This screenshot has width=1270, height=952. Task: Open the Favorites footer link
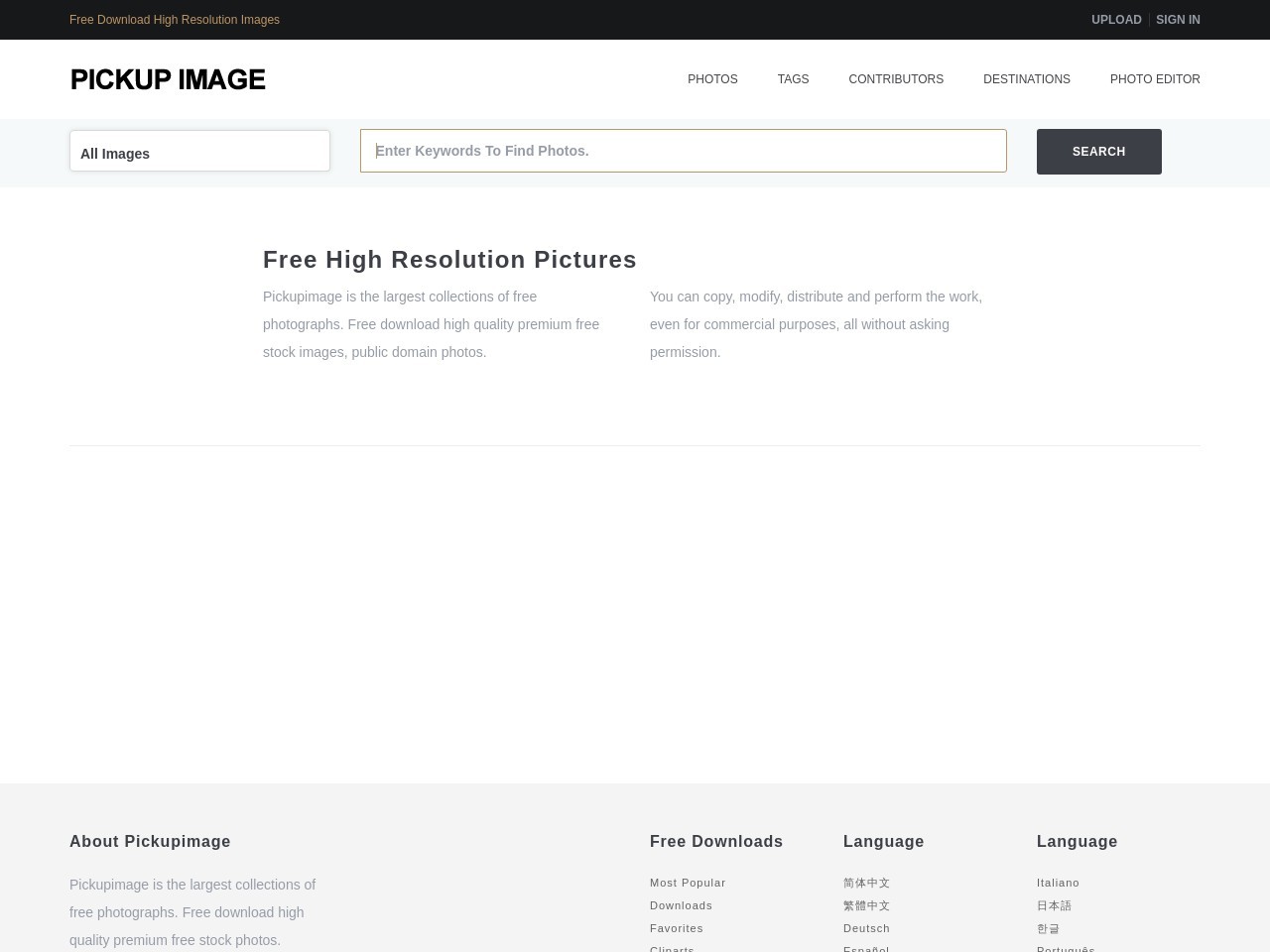pos(677,928)
